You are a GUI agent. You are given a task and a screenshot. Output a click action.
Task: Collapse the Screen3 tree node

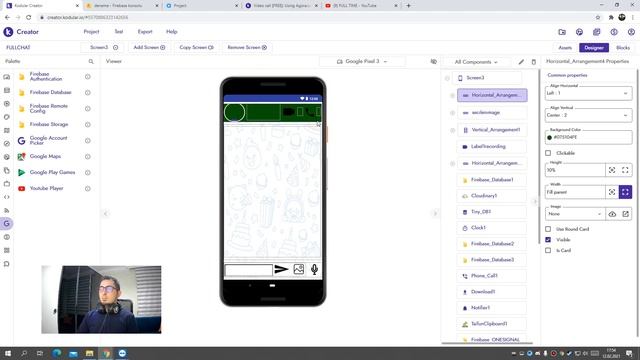(447, 78)
